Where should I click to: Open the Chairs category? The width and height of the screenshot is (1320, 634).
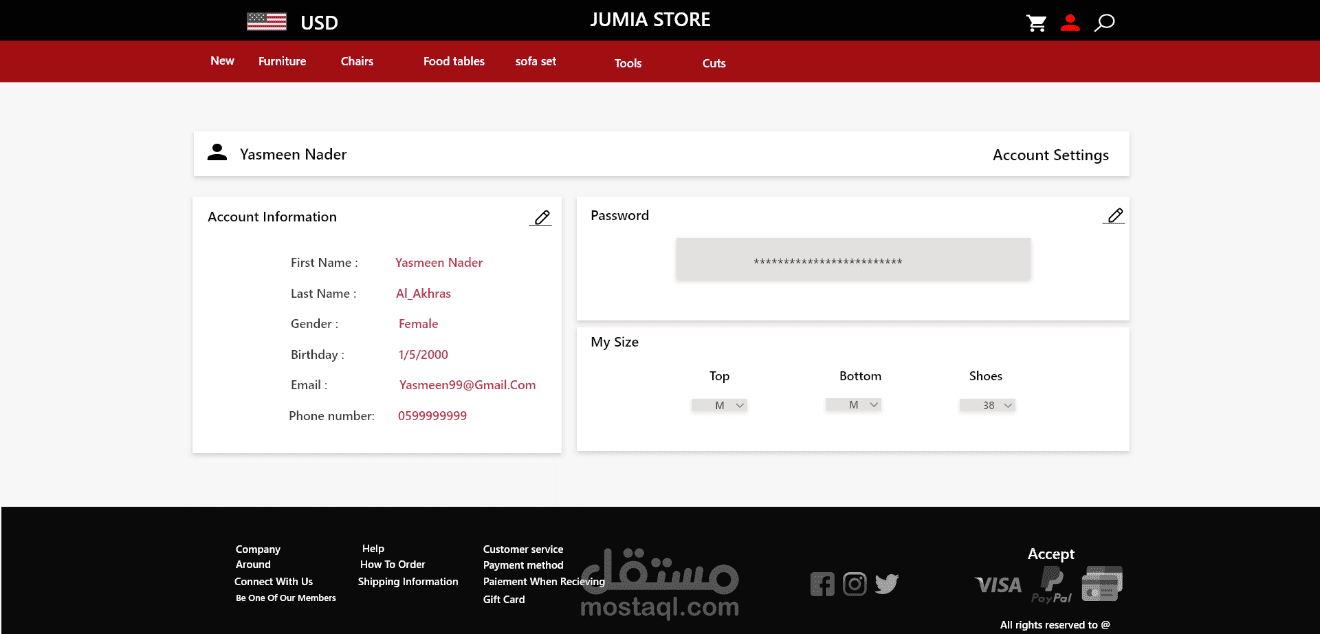point(357,61)
